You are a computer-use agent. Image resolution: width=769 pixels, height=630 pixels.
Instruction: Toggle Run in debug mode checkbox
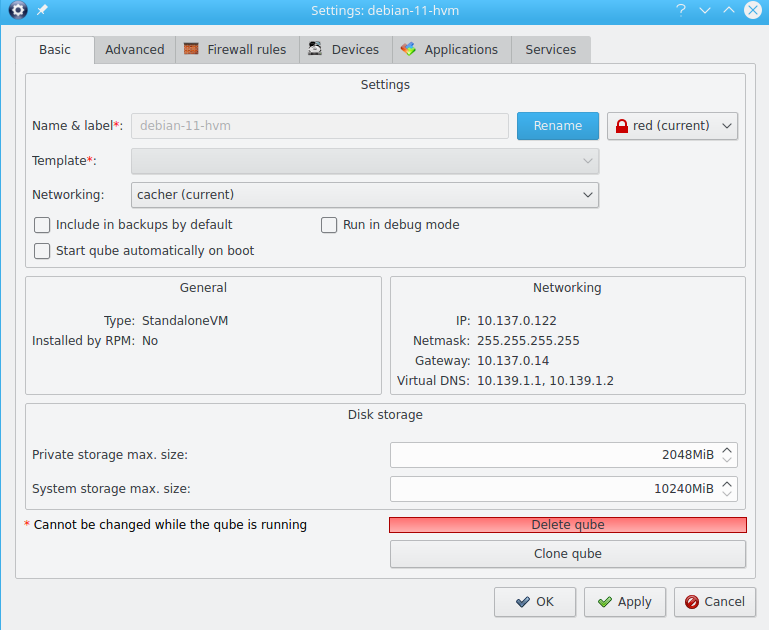click(x=329, y=225)
